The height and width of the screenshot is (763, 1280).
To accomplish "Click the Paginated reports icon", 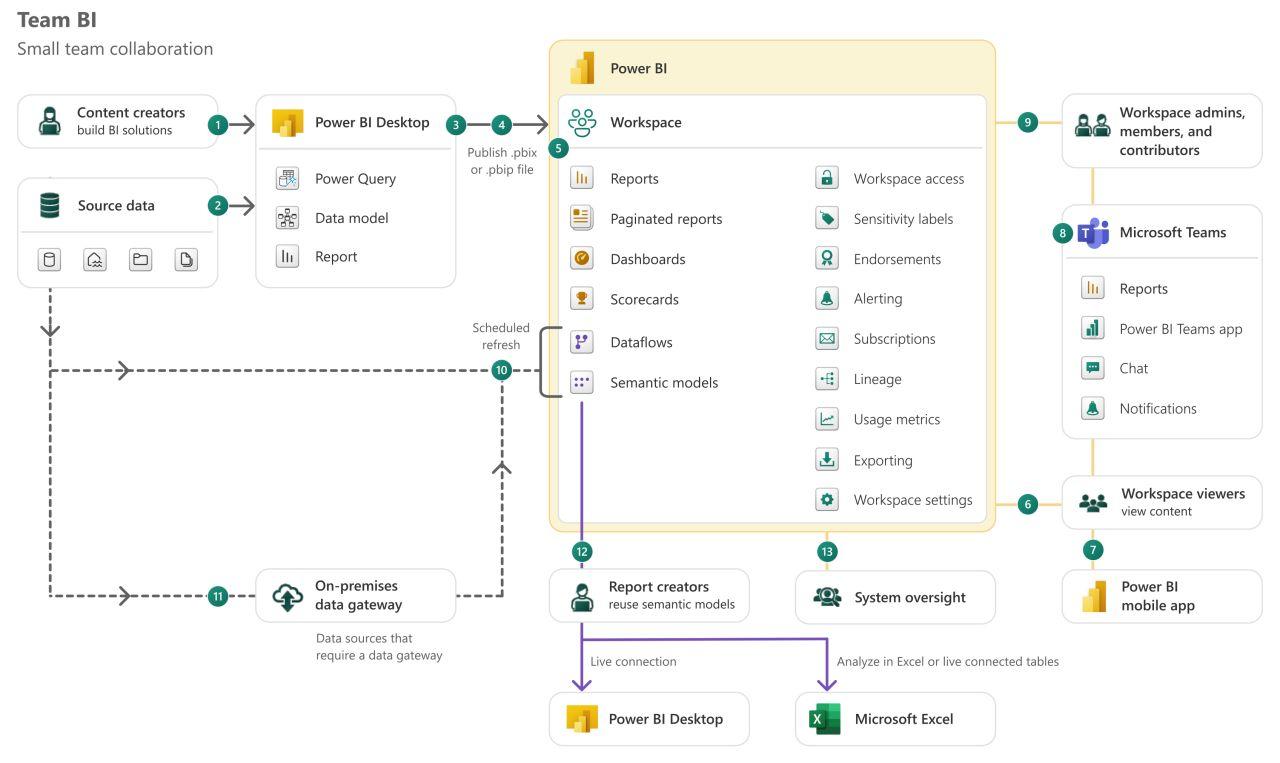I will 582,218.
